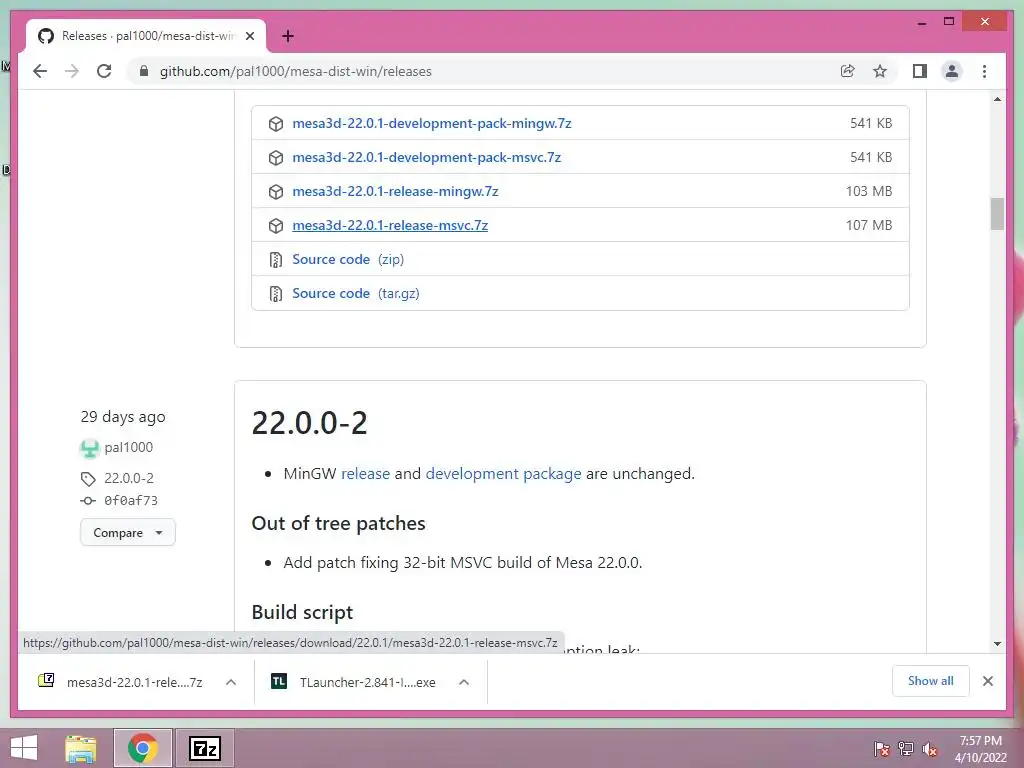Click the address bar URL

tap(295, 71)
